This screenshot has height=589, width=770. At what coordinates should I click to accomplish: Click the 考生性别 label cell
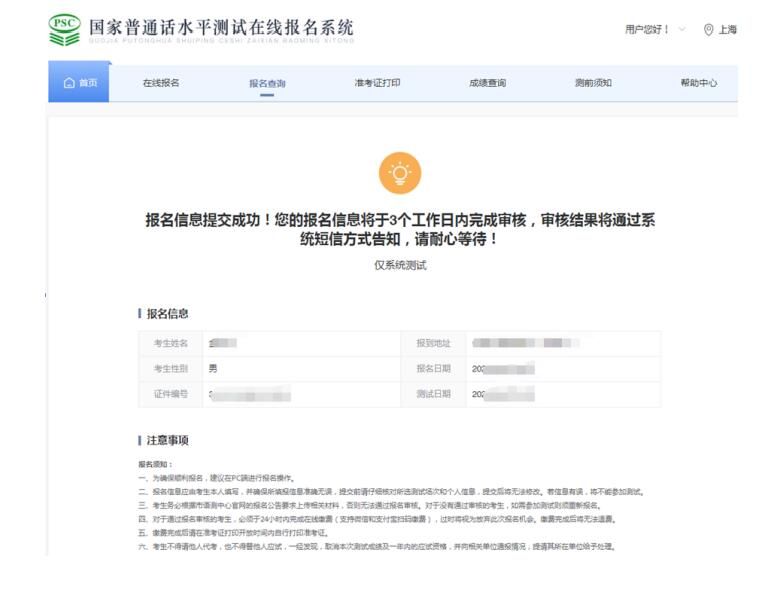[170, 369]
